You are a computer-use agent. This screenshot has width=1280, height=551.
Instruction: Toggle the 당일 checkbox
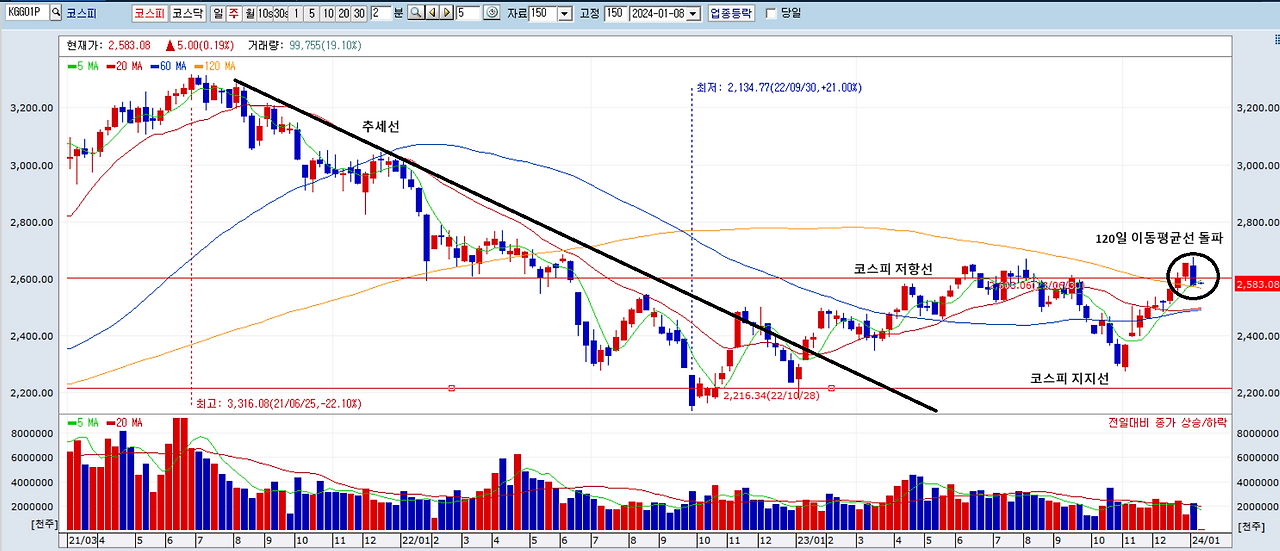[x=770, y=13]
